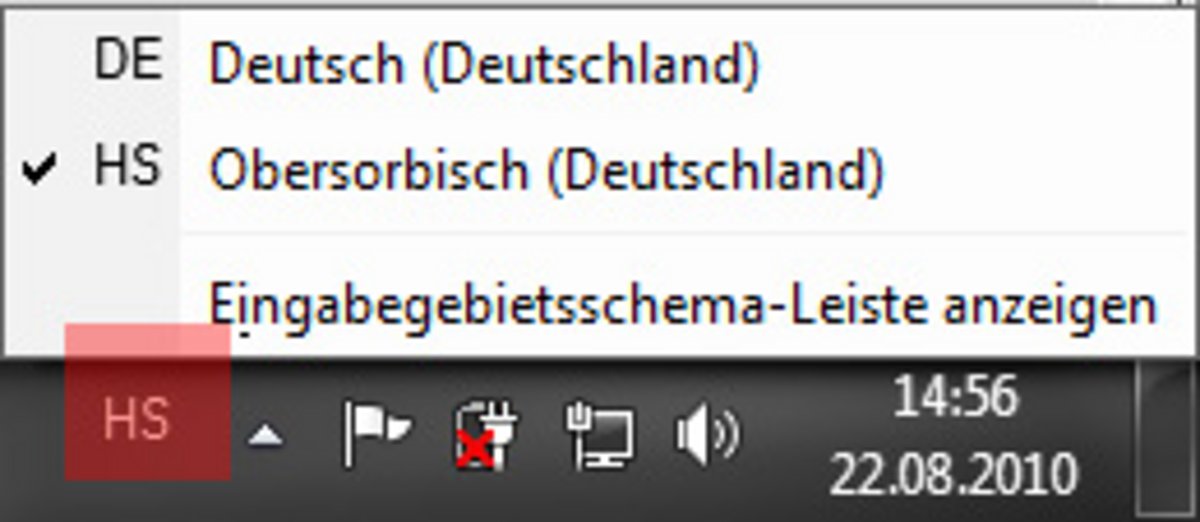This screenshot has width=1200, height=522.
Task: Click the HS abbreviation in language menu
Action: click(127, 166)
